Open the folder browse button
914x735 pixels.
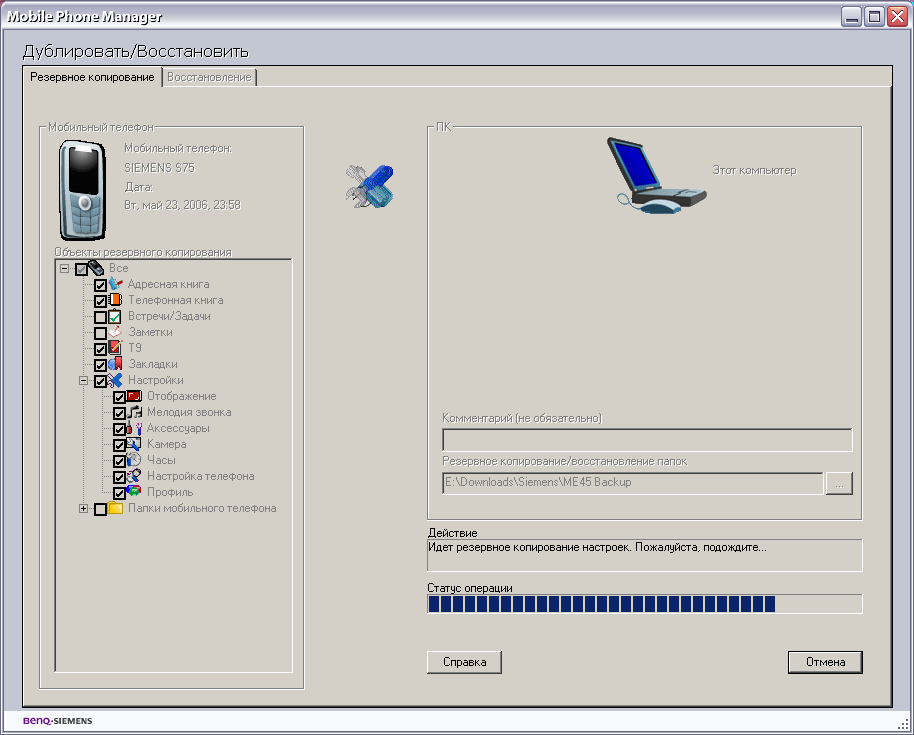coord(839,483)
